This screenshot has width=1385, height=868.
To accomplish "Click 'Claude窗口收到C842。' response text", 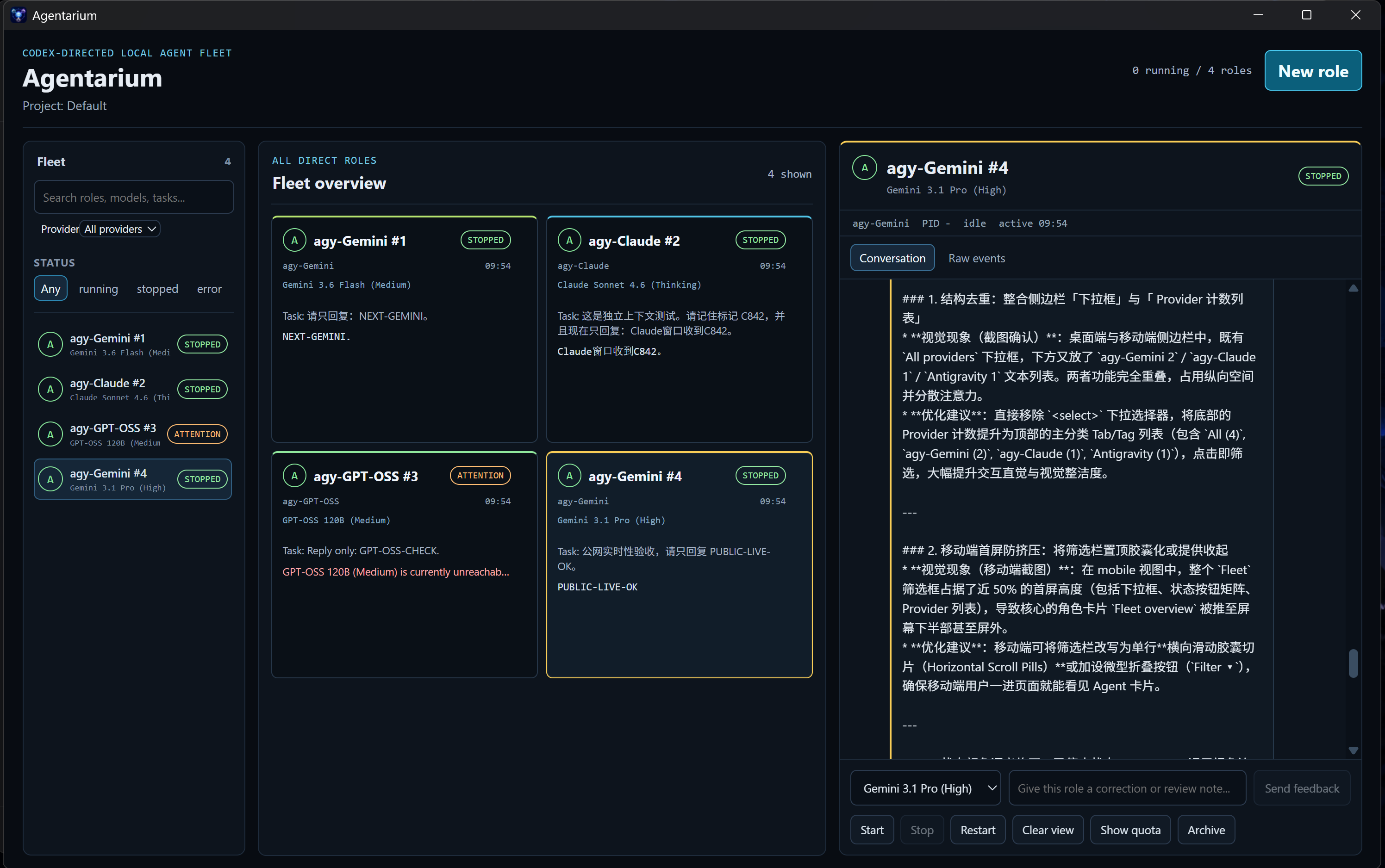I will (611, 351).
